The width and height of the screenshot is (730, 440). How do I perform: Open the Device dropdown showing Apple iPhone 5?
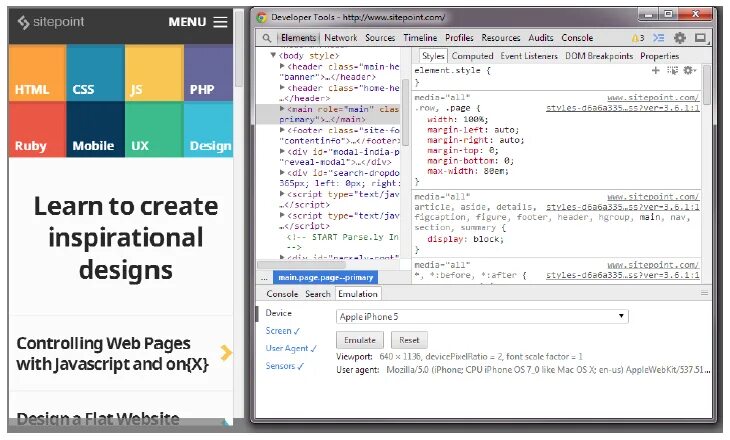point(482,317)
